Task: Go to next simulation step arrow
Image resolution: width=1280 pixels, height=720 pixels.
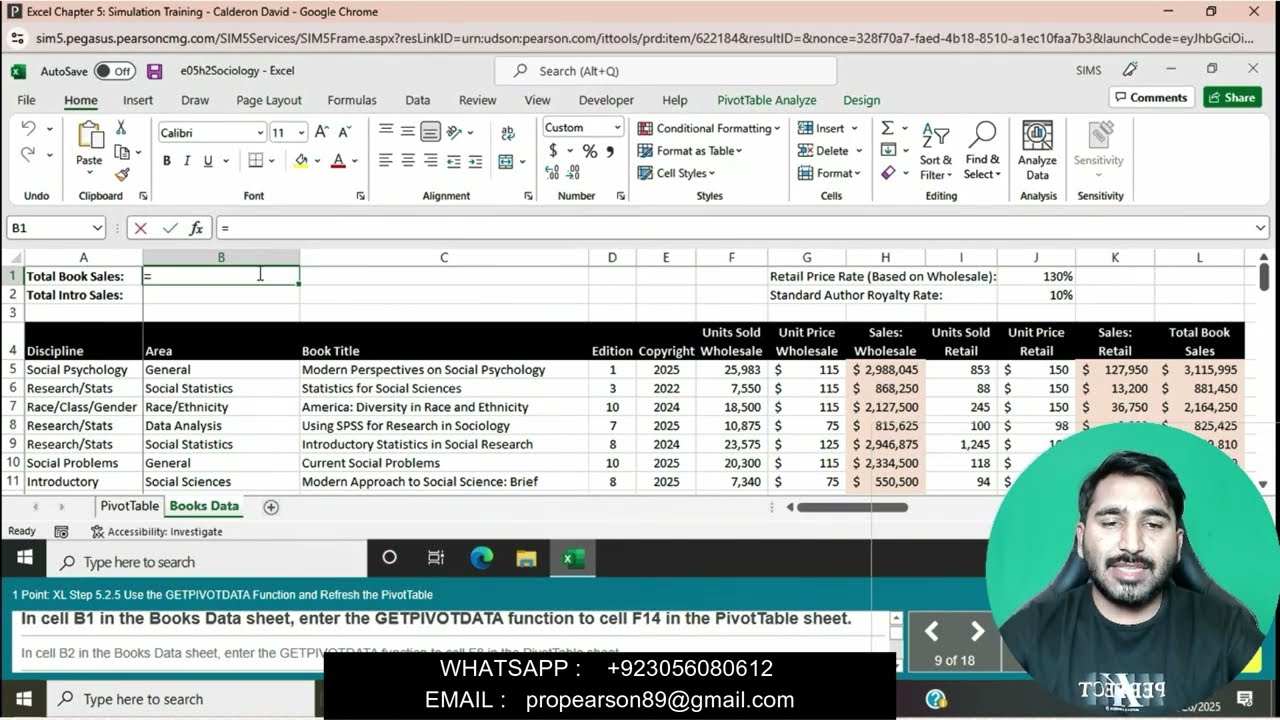Action: (x=977, y=631)
